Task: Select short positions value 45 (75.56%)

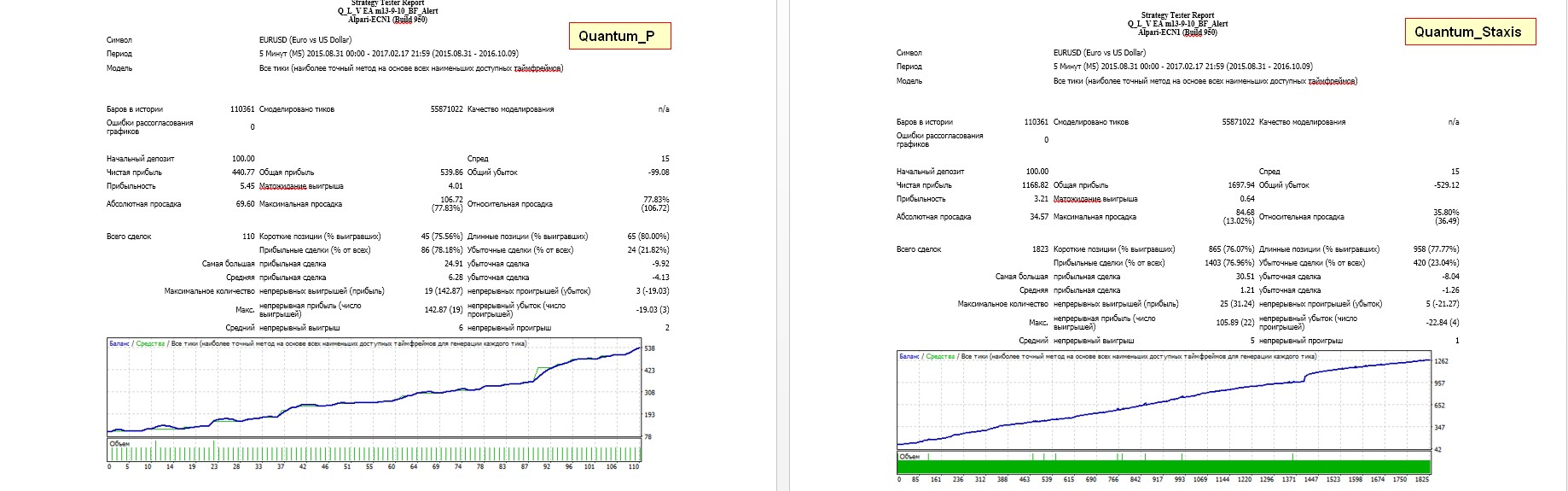Action: 442,237
